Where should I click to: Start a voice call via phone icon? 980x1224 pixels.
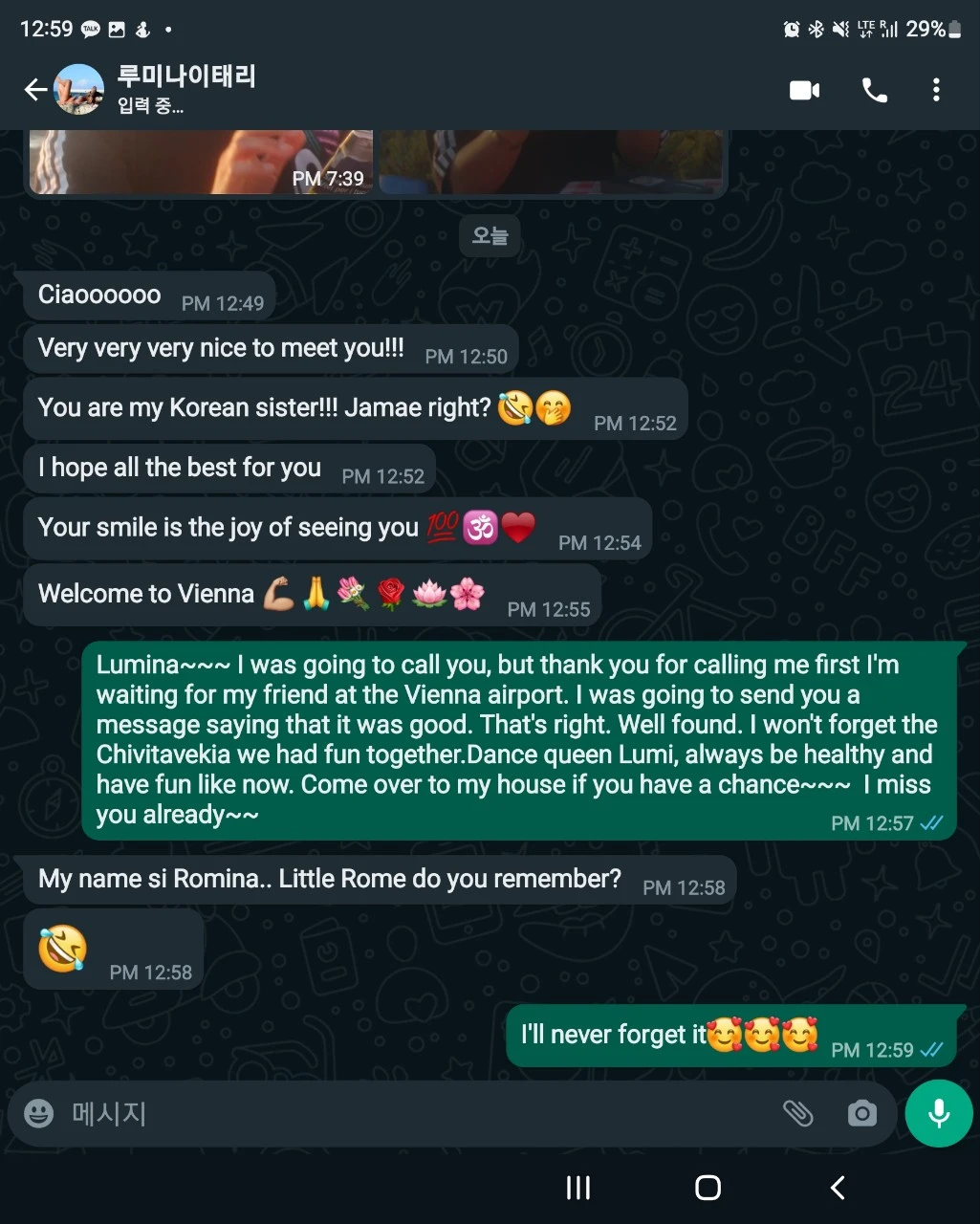(874, 90)
